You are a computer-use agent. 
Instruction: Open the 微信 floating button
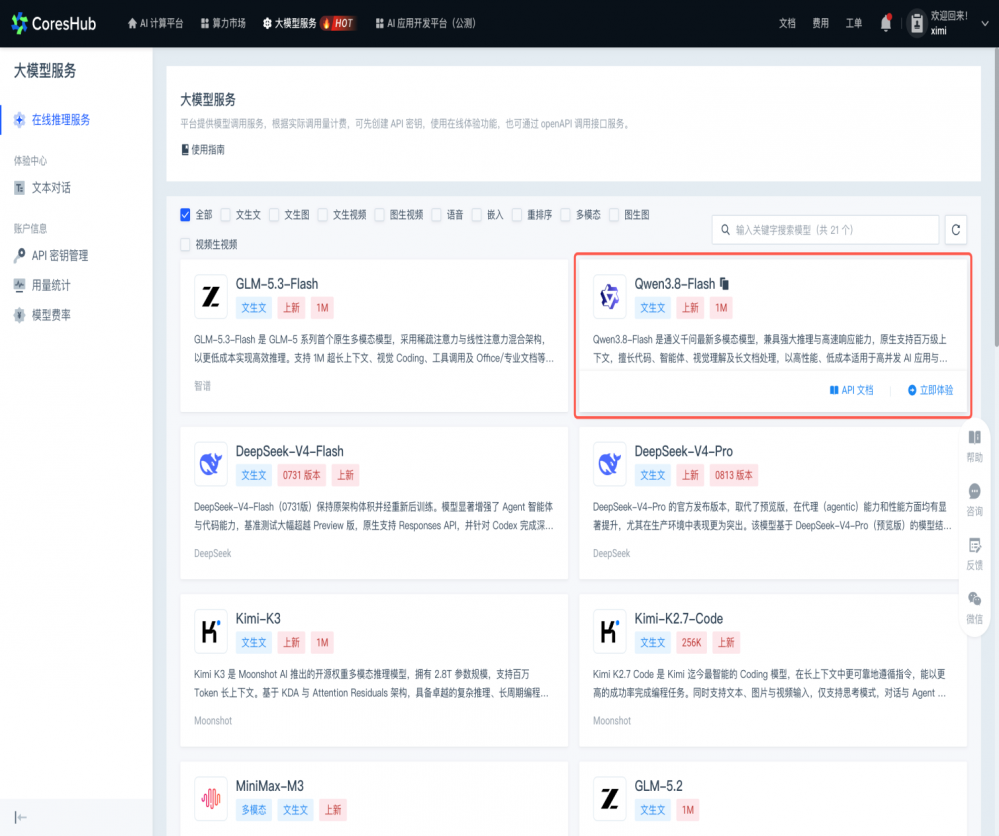coord(974,608)
